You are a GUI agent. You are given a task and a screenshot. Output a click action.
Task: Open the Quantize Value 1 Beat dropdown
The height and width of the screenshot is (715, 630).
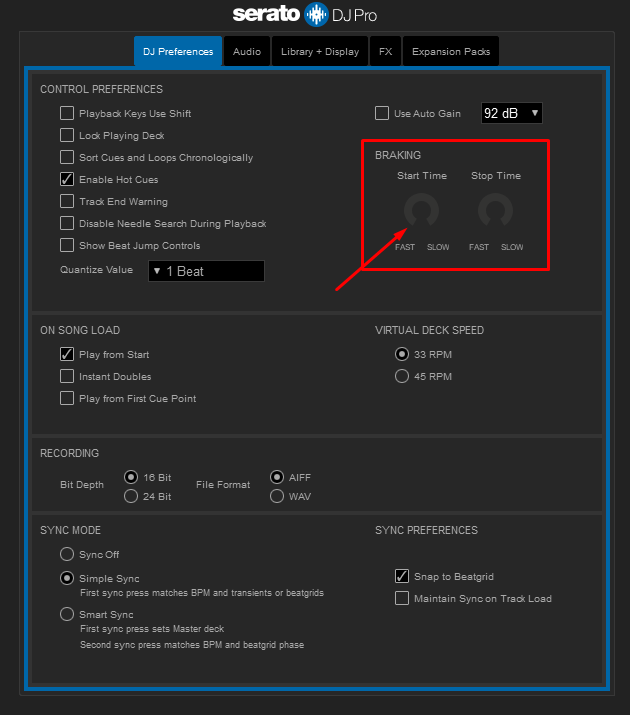tap(207, 271)
